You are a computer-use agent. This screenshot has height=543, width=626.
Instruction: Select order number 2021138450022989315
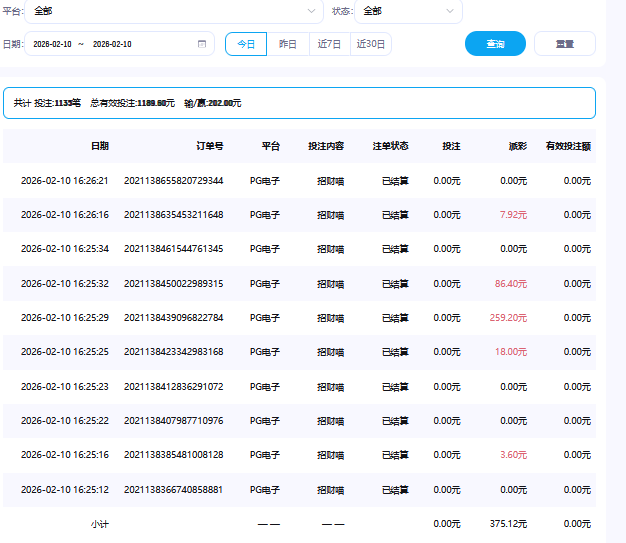[x=174, y=284]
